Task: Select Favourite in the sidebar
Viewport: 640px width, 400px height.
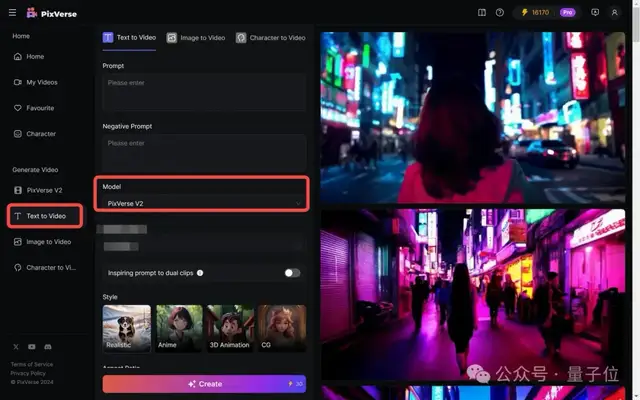Action: (40, 108)
